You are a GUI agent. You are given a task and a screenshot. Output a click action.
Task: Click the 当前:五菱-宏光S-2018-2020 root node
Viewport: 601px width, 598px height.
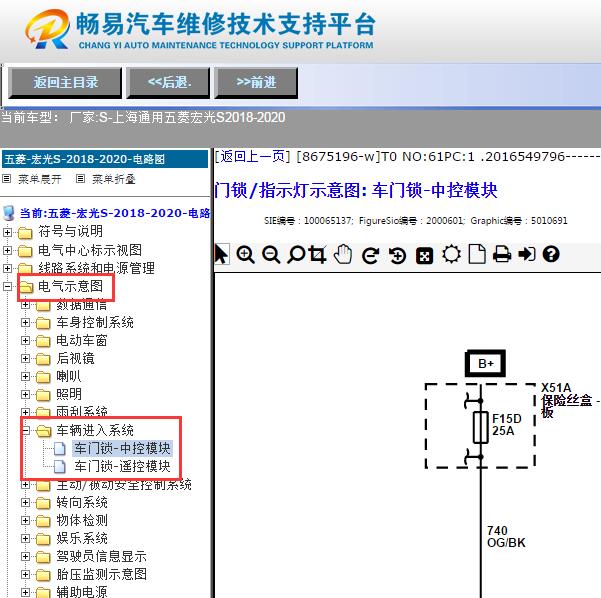[115, 213]
